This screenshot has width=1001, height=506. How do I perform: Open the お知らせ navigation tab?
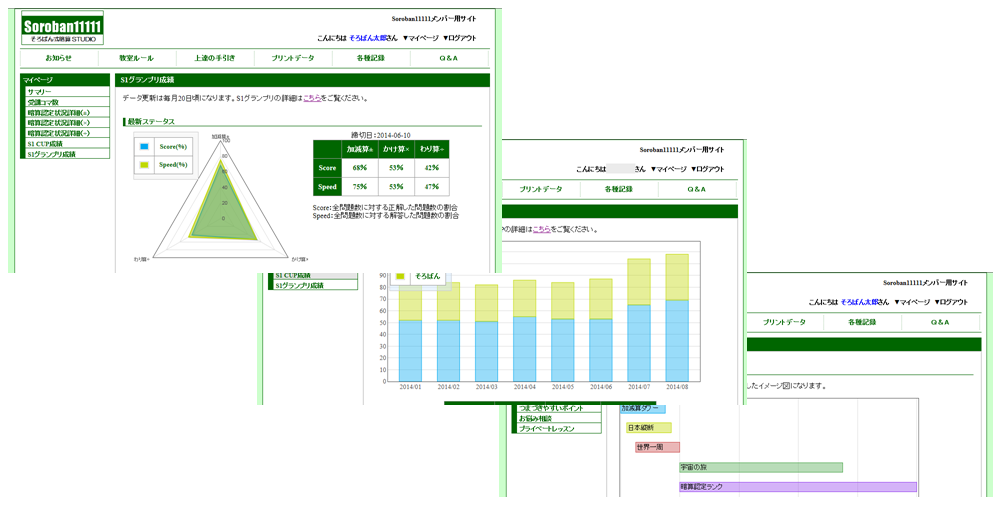[x=58, y=59]
